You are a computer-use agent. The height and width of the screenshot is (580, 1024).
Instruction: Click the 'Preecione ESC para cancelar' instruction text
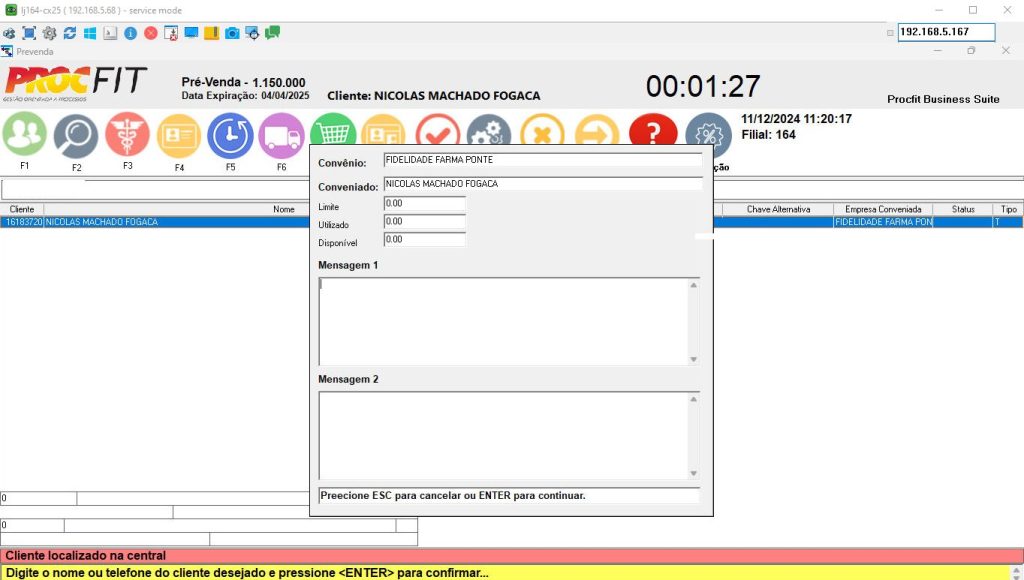click(x=453, y=496)
